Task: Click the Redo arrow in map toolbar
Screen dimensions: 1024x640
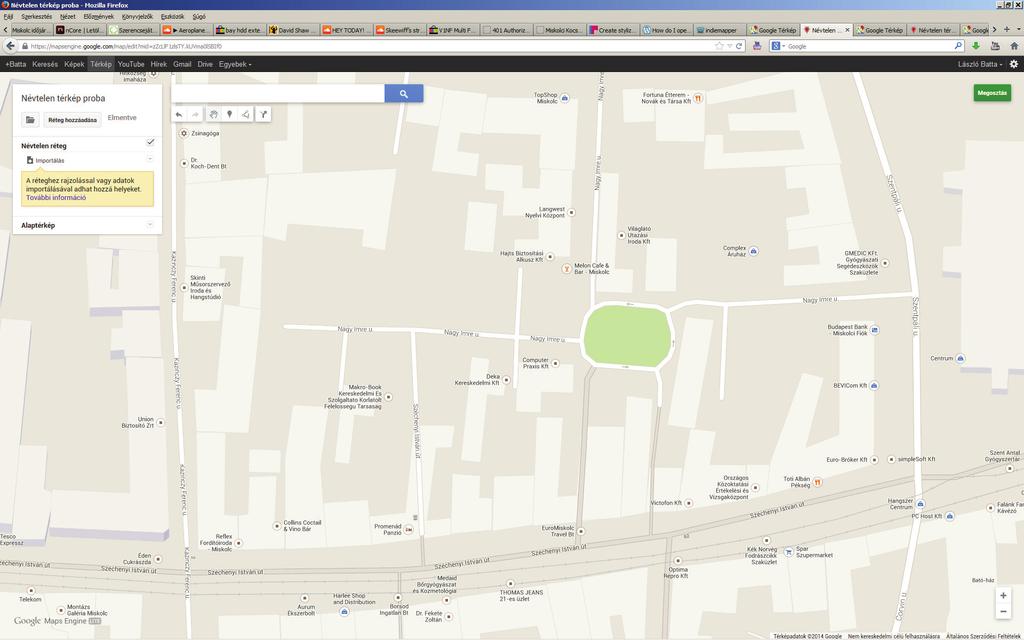Action: [x=195, y=115]
